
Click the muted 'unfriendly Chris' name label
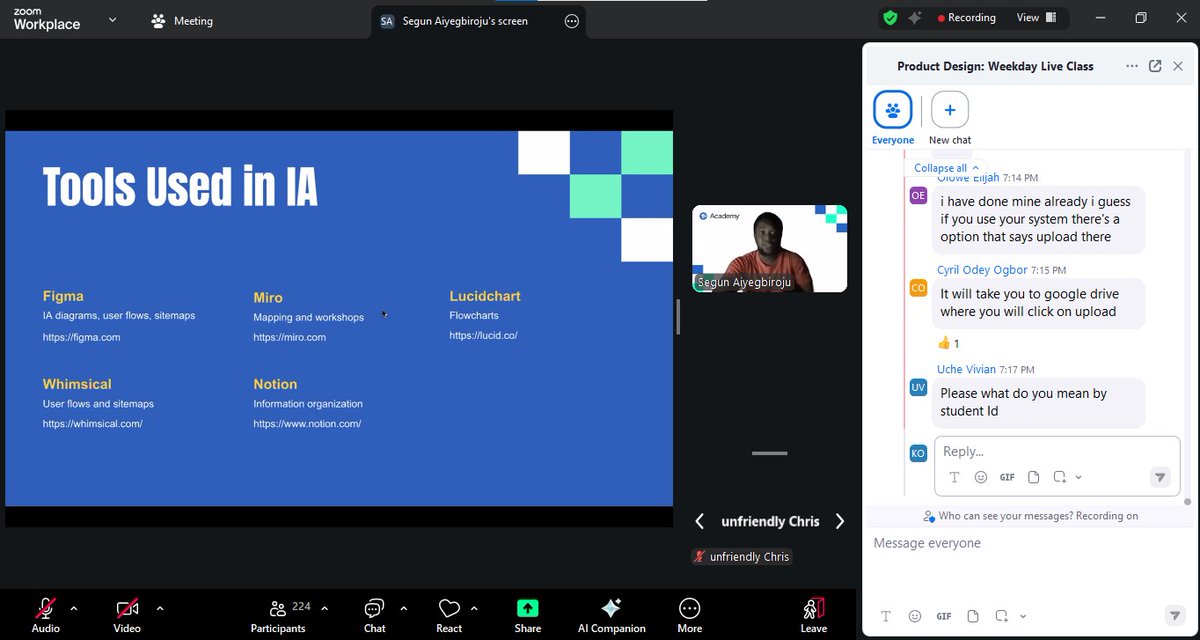[x=742, y=556]
